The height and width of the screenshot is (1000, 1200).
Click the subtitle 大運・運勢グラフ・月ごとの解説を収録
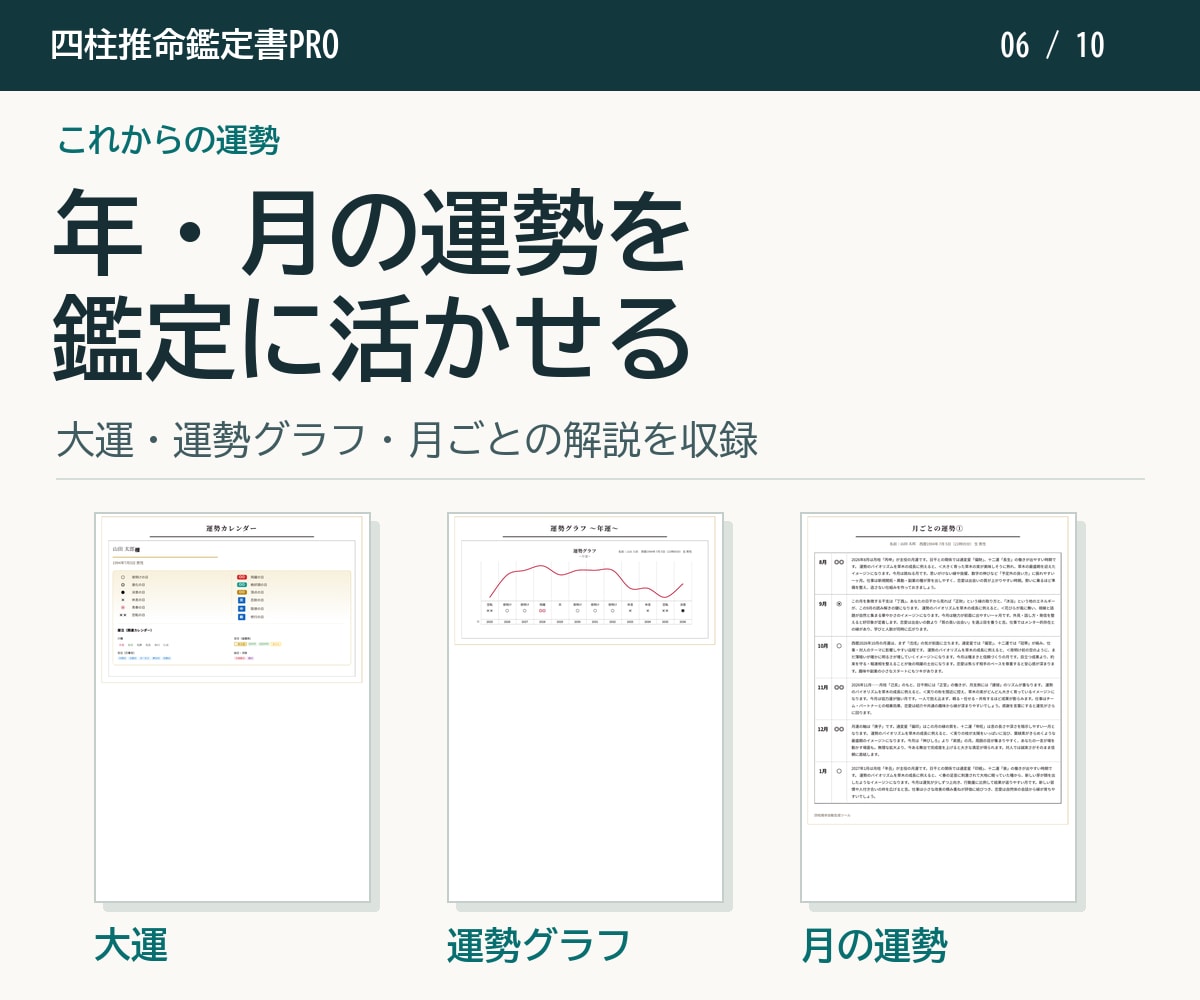pyautogui.click(x=407, y=441)
